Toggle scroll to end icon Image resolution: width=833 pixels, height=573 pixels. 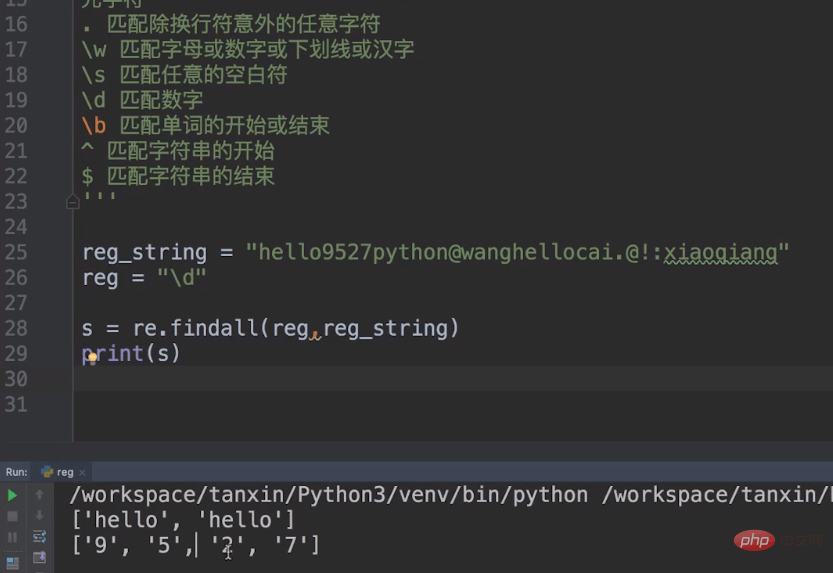39,557
